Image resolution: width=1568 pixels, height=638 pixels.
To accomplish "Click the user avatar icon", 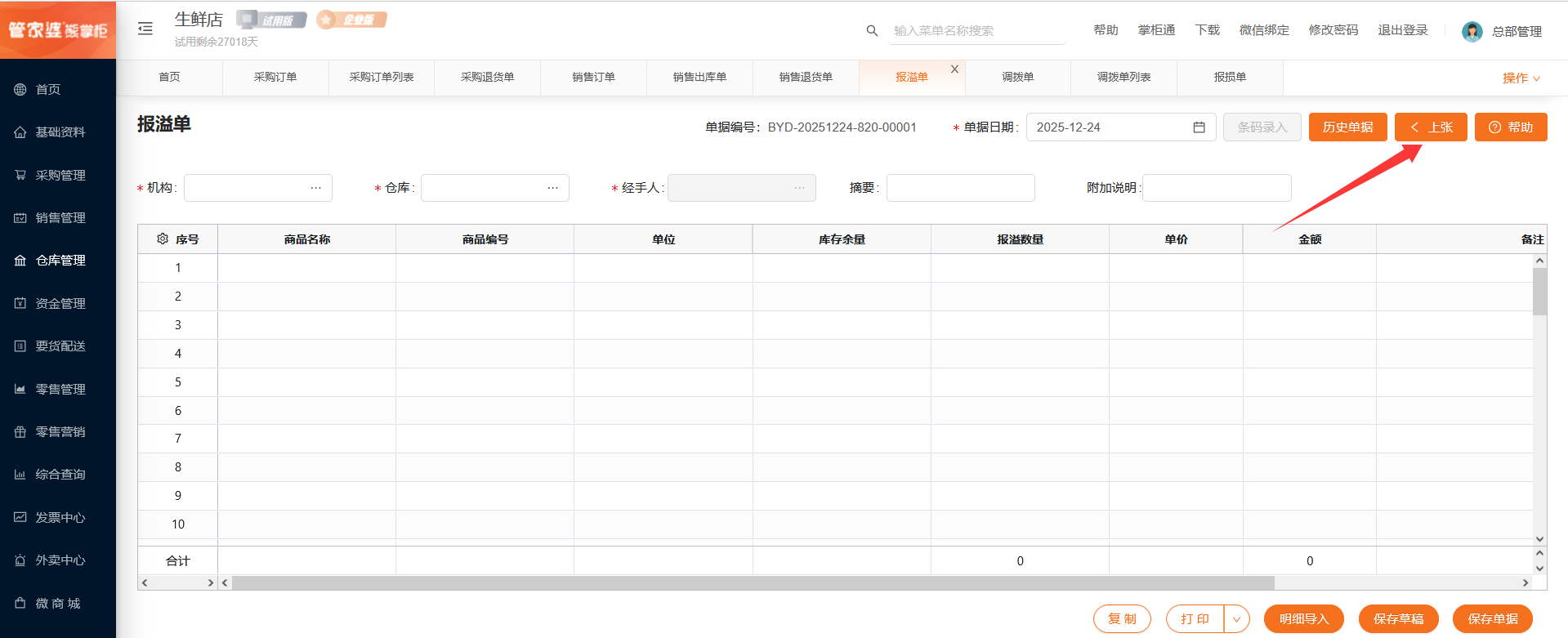I will tap(1472, 32).
